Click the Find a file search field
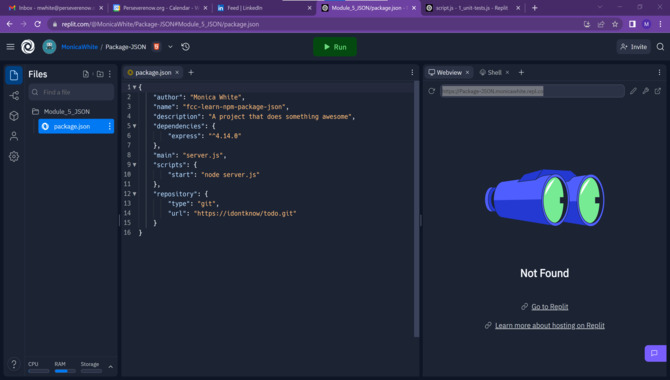Image resolution: width=670 pixels, height=380 pixels. pyautogui.click(x=71, y=92)
